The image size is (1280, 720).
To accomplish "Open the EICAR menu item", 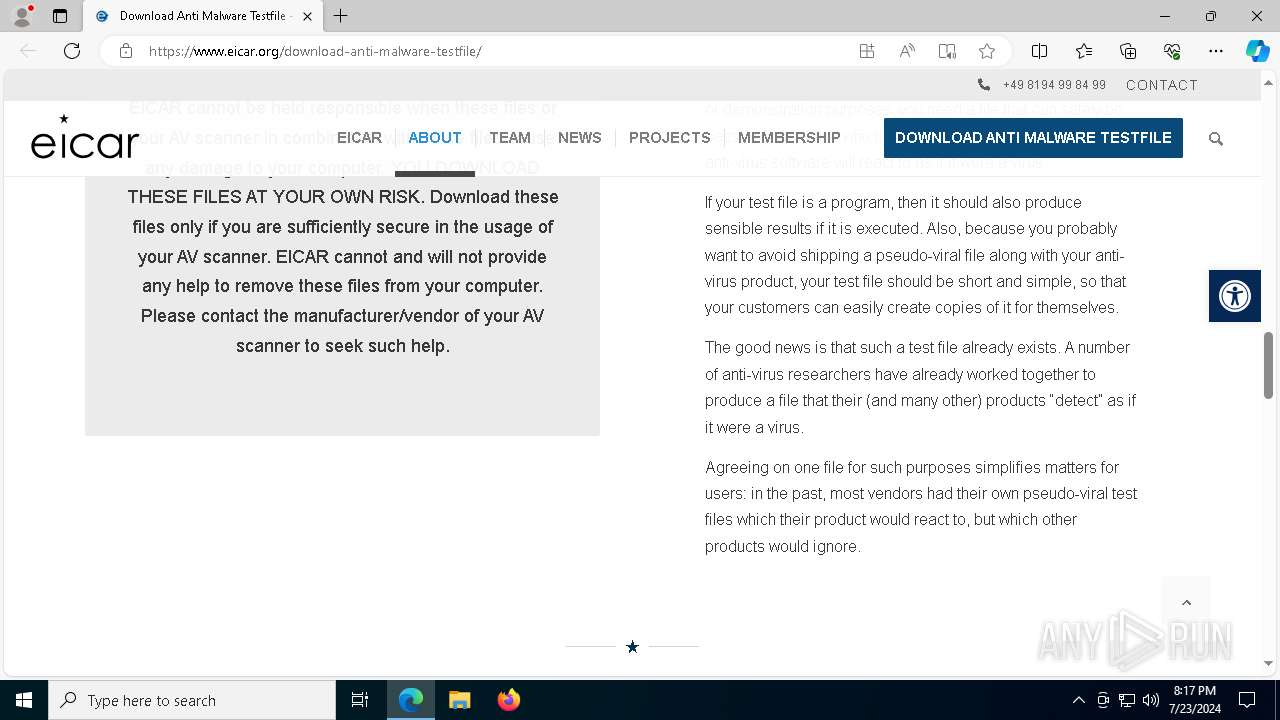I will 359,138.
